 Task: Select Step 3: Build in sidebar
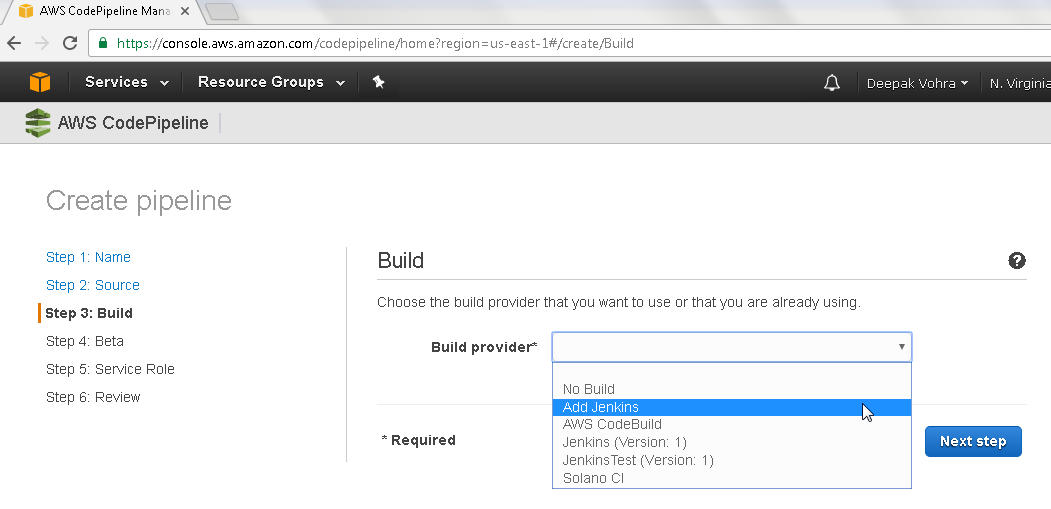(89, 313)
